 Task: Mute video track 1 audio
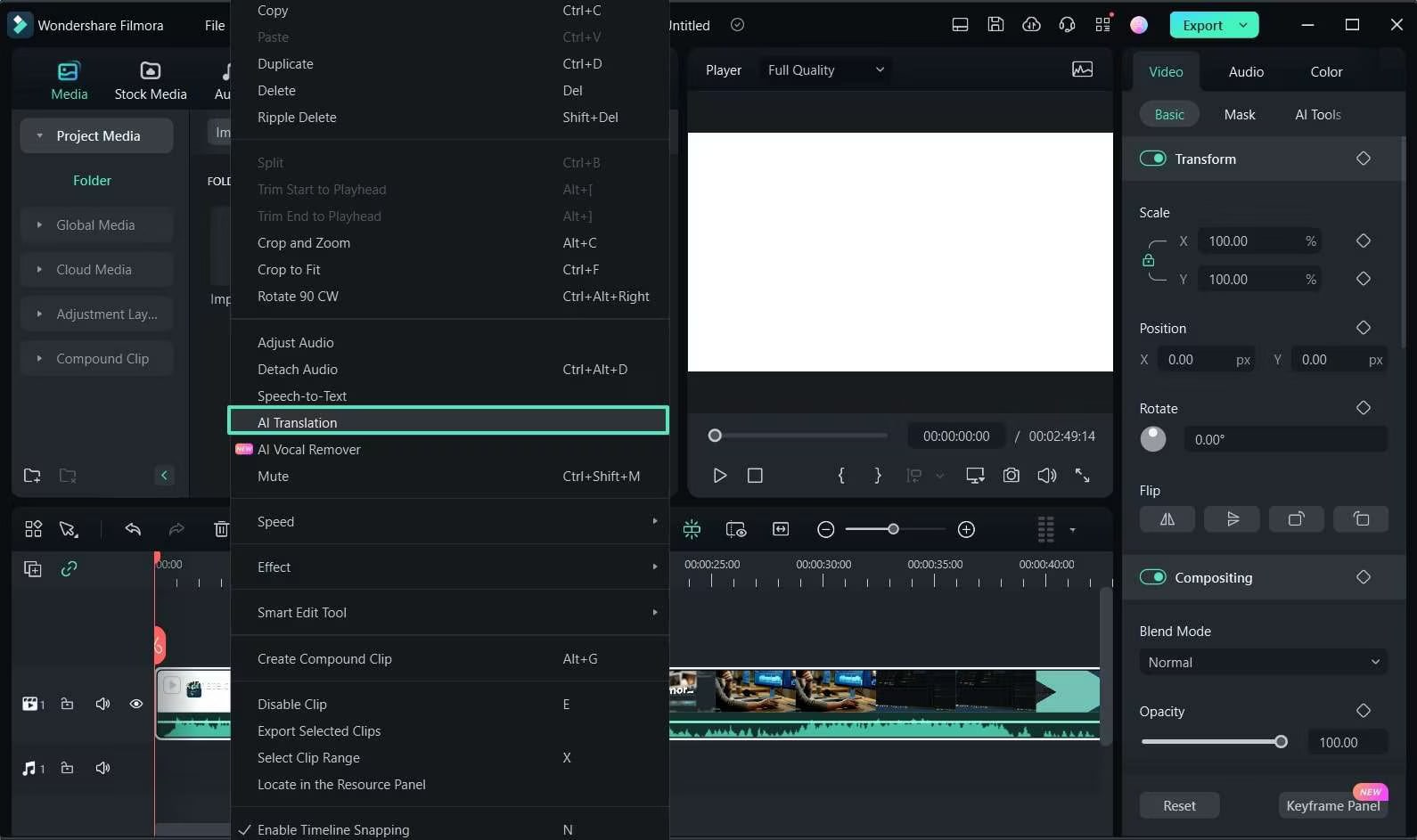pos(103,704)
